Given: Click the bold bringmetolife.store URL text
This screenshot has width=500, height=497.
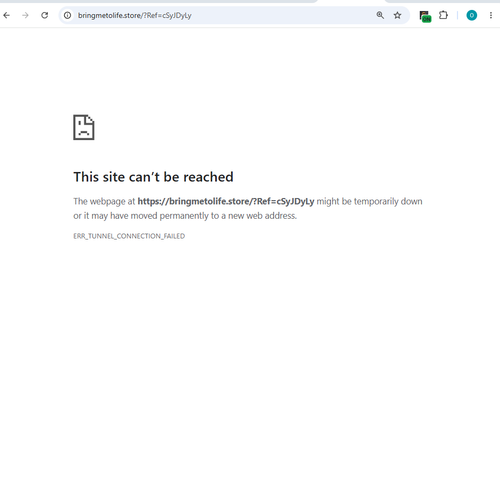Looking at the screenshot, I should [x=226, y=201].
